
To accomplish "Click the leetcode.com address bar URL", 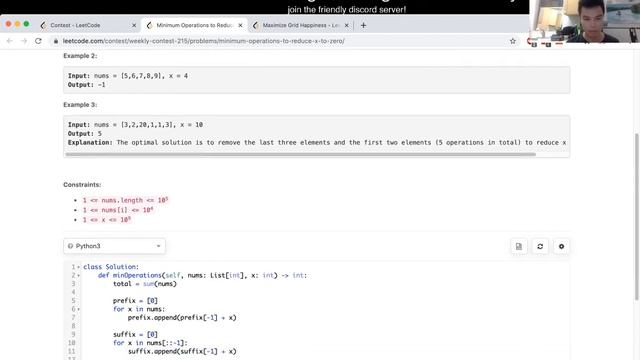I will click(x=204, y=41).
